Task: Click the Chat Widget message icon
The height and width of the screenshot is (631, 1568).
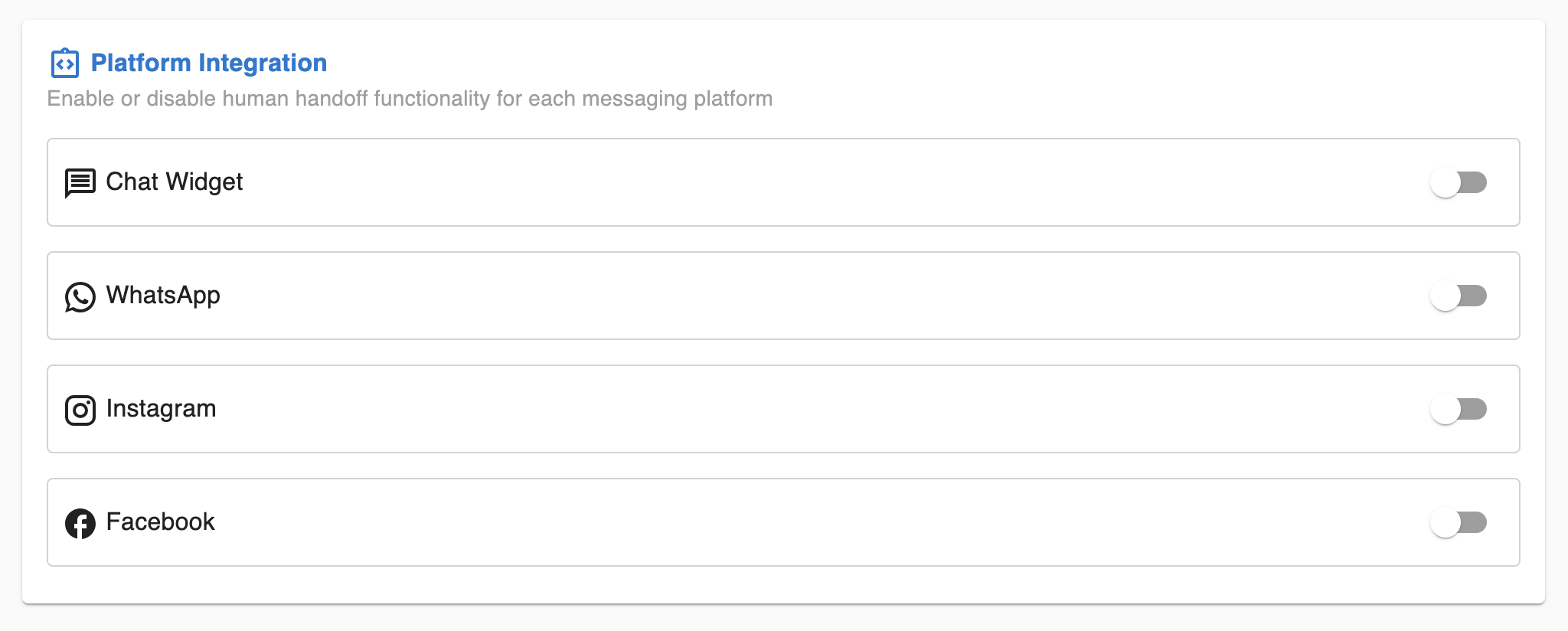Action: pyautogui.click(x=80, y=183)
